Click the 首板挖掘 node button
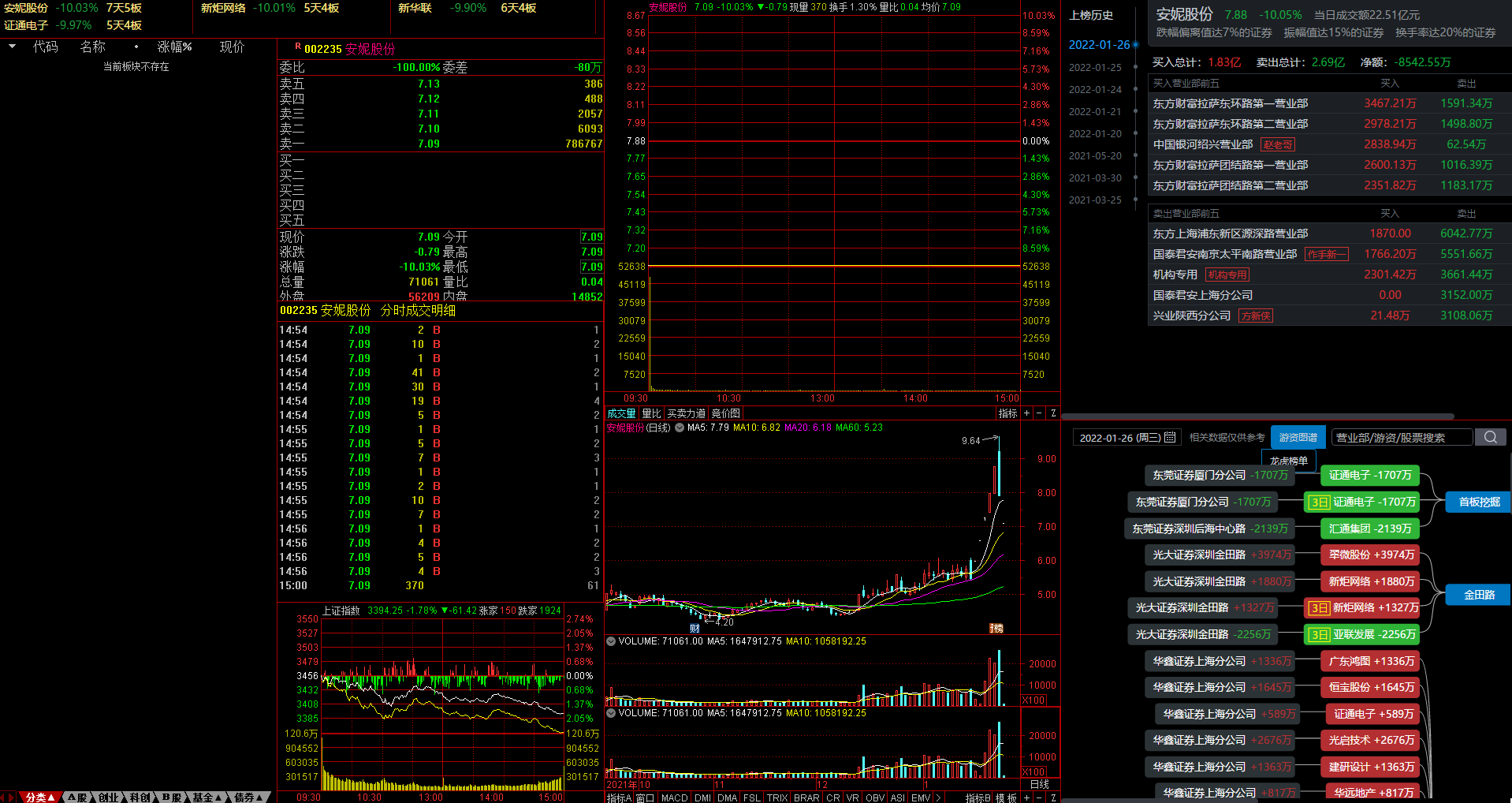 1478,502
